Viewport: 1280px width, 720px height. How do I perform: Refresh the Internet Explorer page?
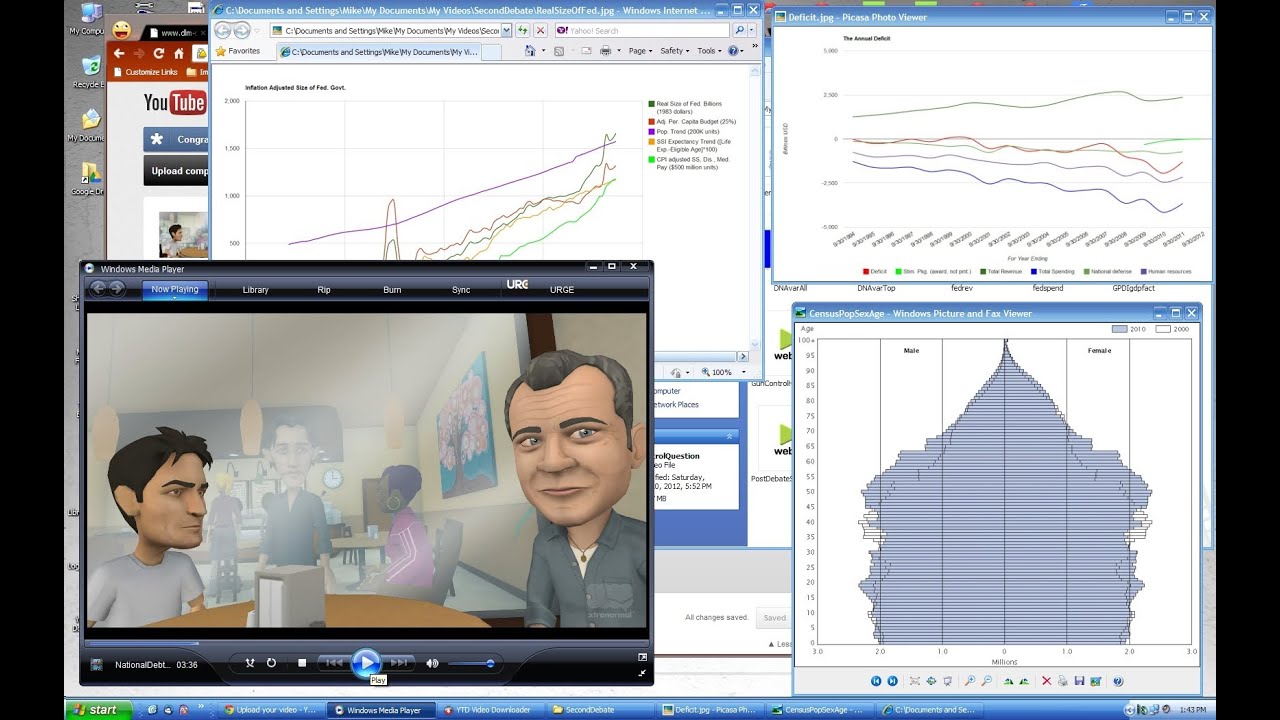pyautogui.click(x=523, y=30)
